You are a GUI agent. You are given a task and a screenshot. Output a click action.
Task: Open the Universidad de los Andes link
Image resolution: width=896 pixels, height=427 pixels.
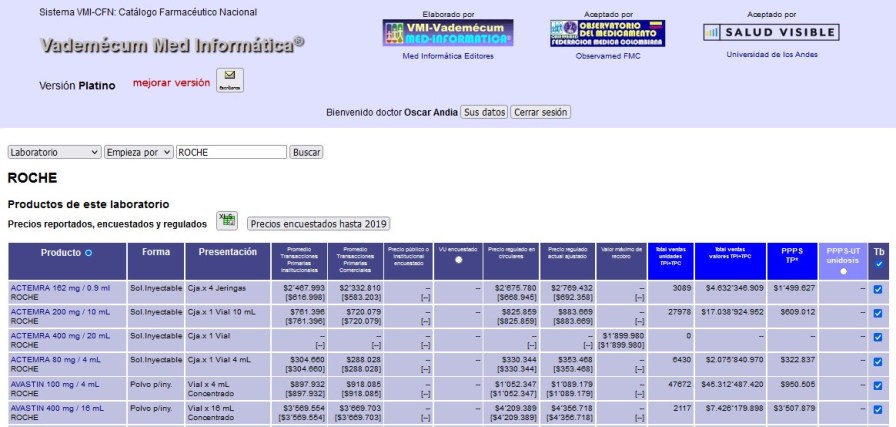[772, 54]
